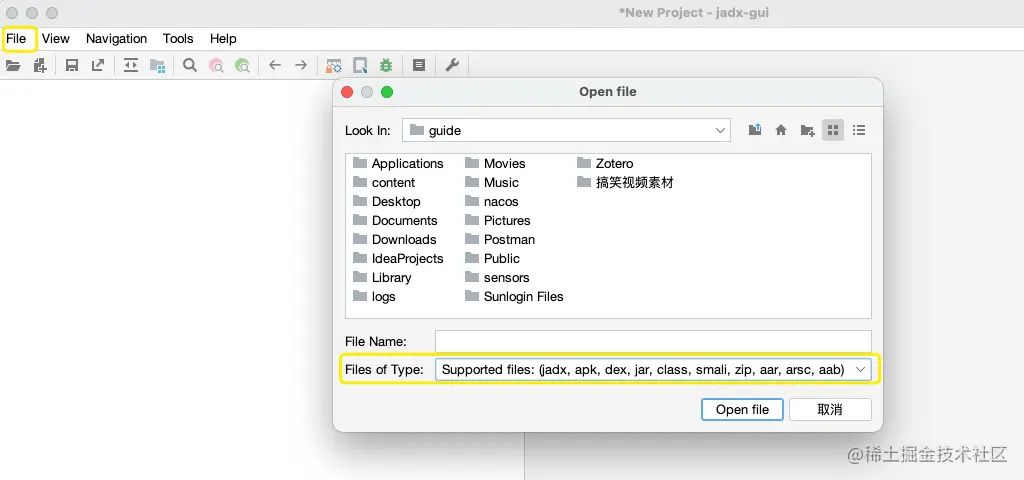Open the Tools menu

(x=178, y=39)
